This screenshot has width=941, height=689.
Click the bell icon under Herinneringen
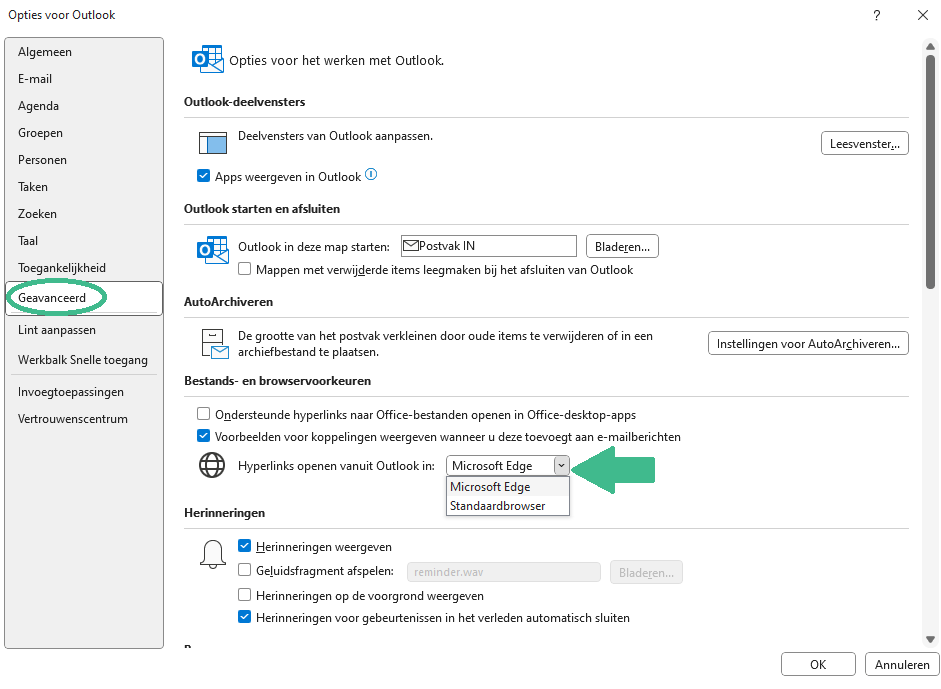212,554
